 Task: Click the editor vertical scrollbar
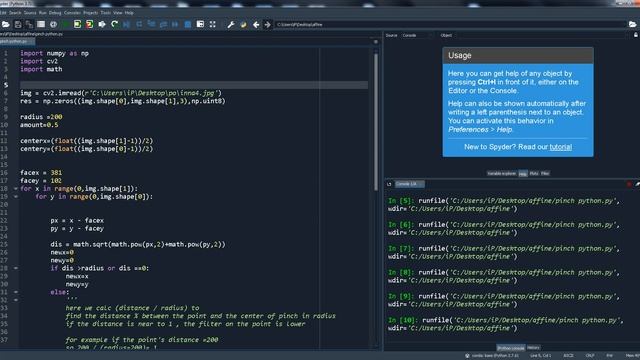coord(376,122)
